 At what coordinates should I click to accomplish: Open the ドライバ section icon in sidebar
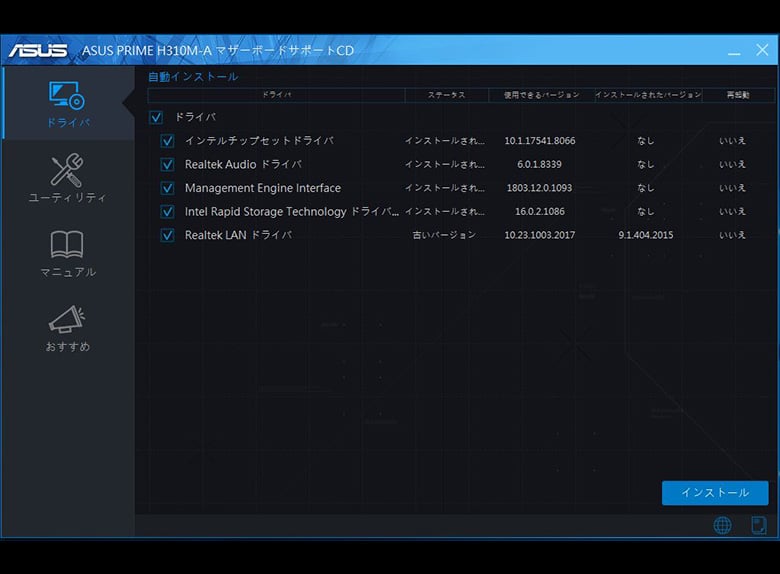click(67, 96)
